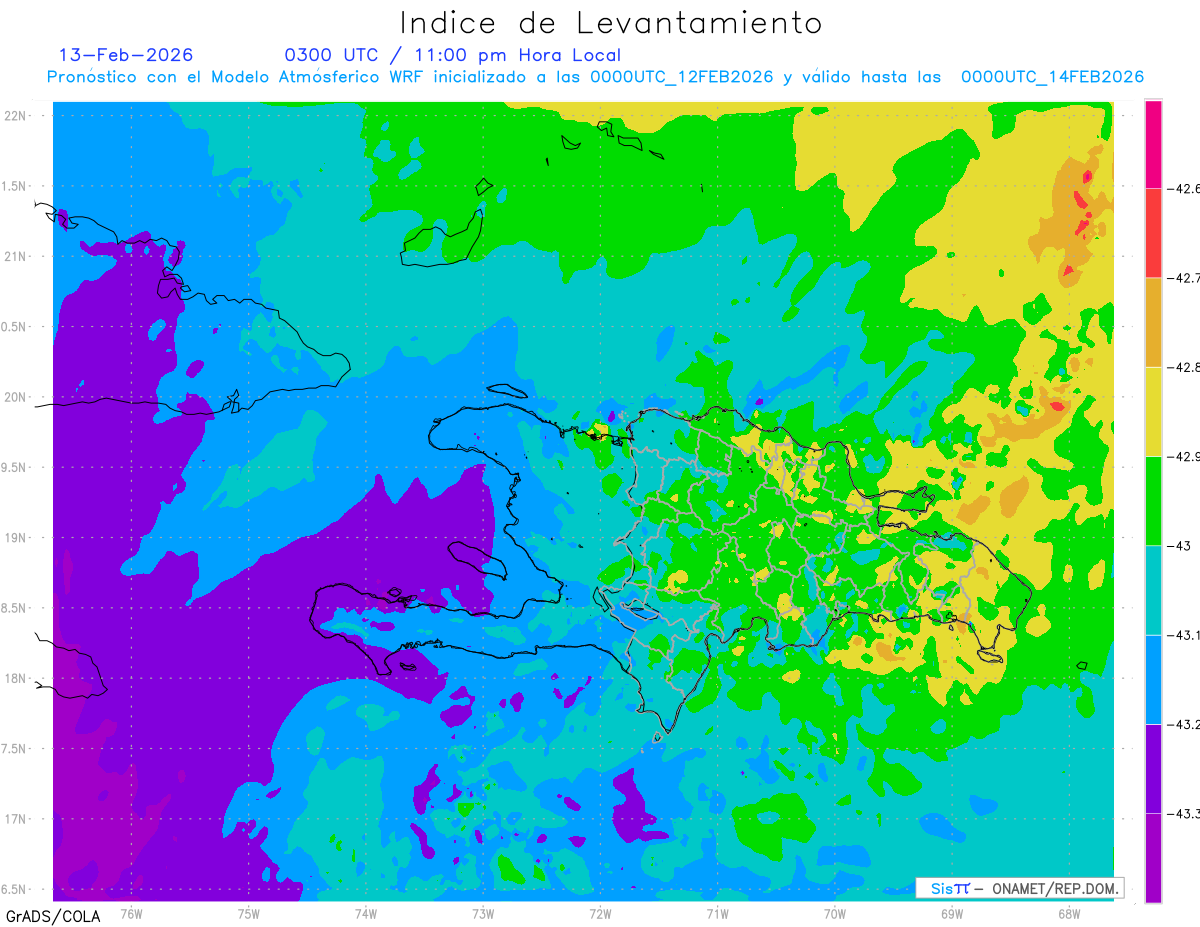The image size is (1200, 927).
Task: Click longitude label "75W"
Action: coord(248,913)
